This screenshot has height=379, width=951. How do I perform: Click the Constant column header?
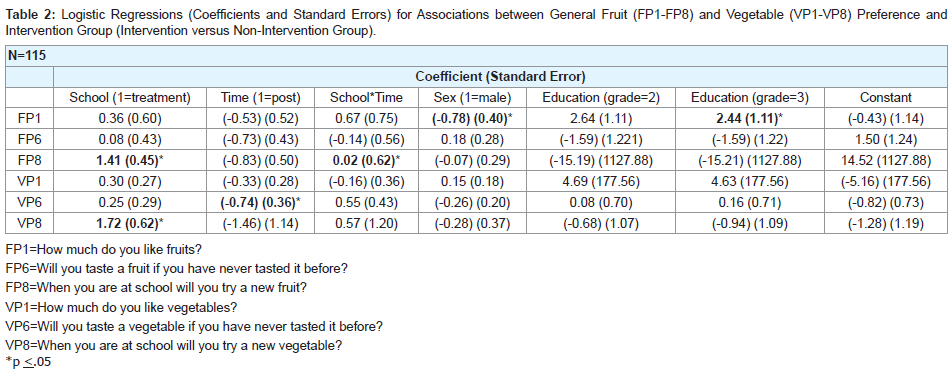pos(885,97)
